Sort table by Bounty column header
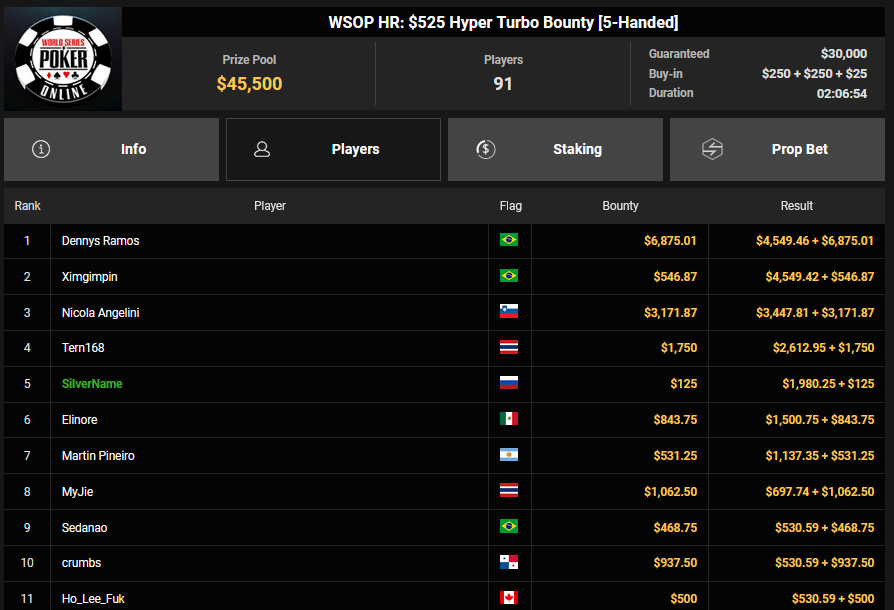Viewport: 894px width, 610px height. point(620,206)
